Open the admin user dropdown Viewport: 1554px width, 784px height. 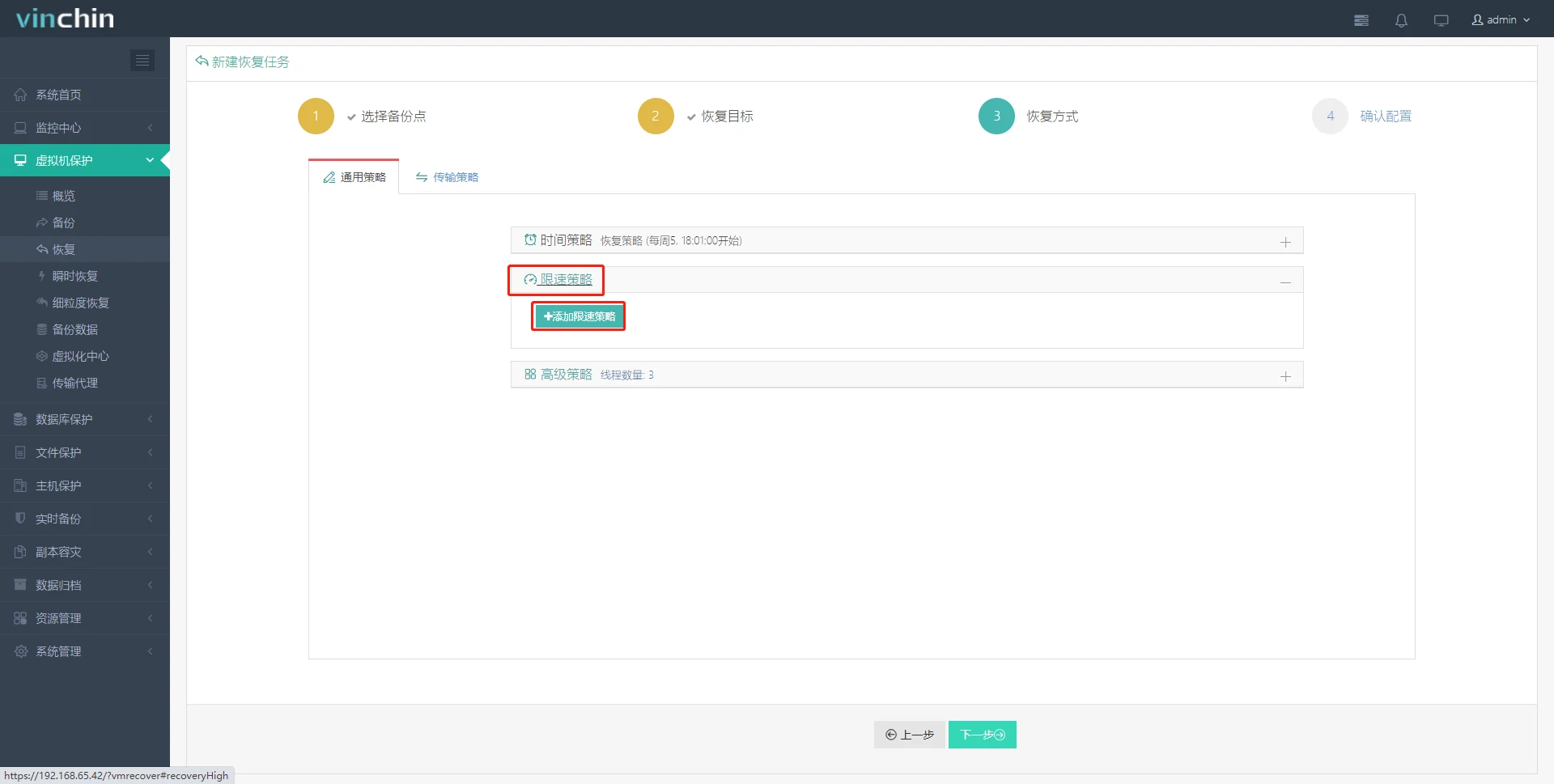(1501, 19)
